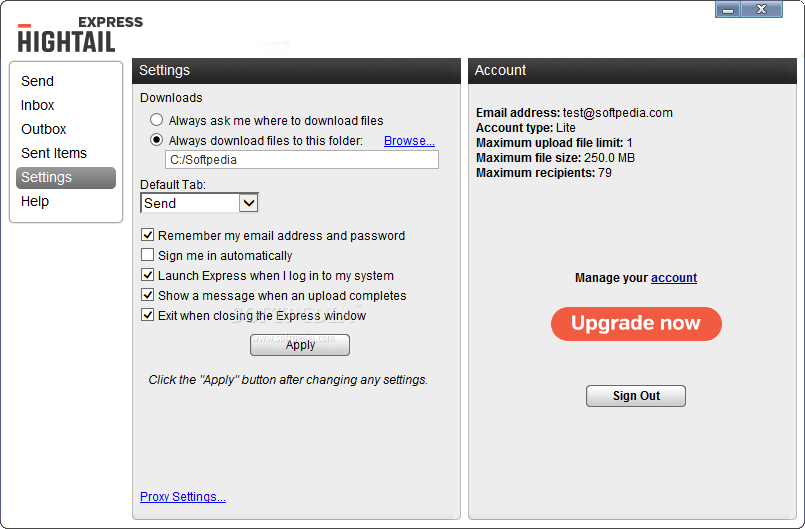Click the Maximum recipients: 79 text
Screen dimensions: 805x529
[x=544, y=173]
